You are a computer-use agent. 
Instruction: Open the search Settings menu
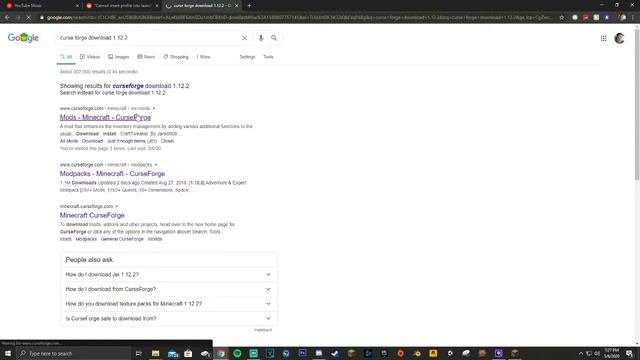coord(247,57)
